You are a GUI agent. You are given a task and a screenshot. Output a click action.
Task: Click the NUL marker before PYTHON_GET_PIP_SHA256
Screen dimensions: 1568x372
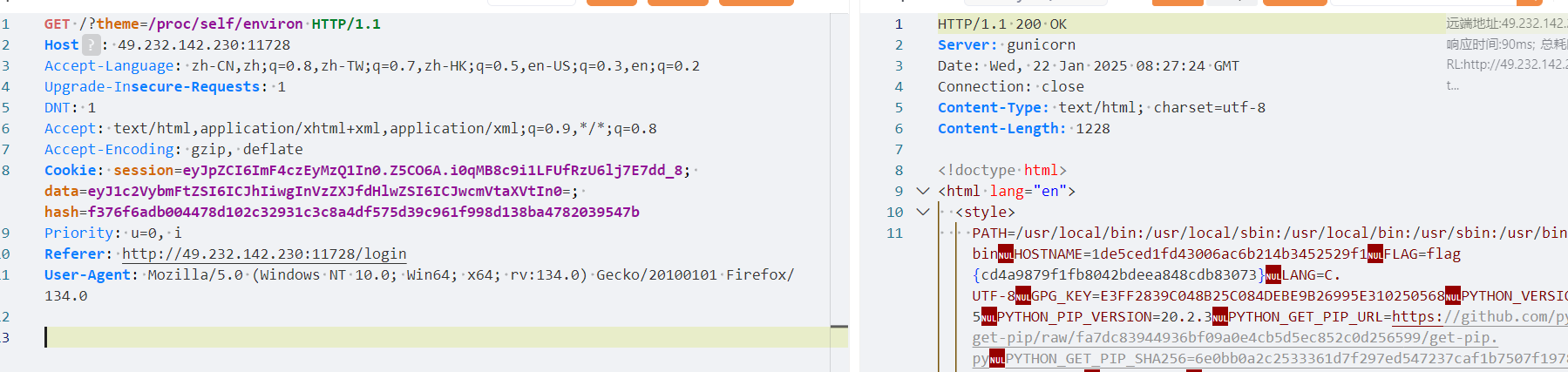coord(997,359)
